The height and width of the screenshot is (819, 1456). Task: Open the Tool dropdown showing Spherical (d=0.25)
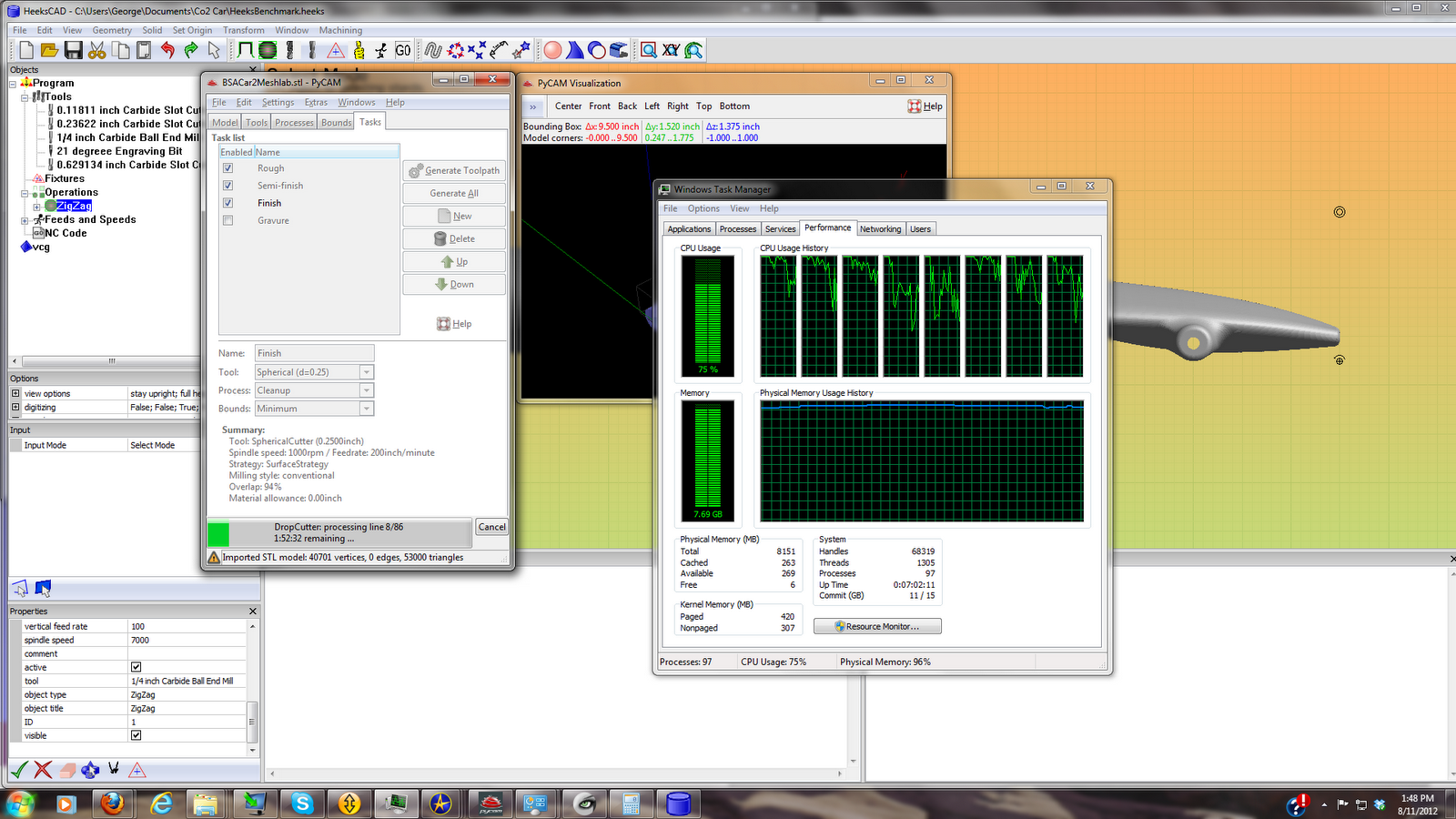(x=365, y=371)
